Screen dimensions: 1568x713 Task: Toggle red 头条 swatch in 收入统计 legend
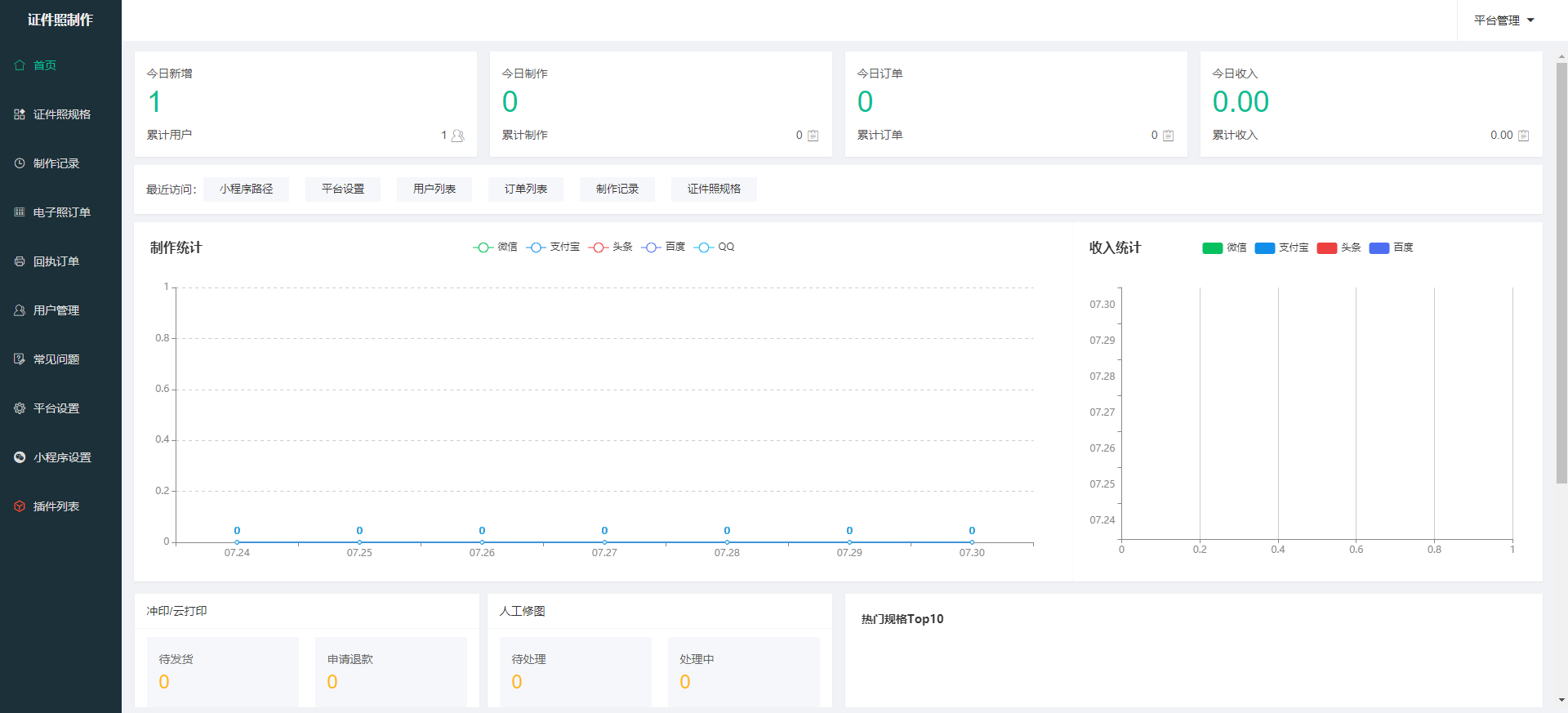click(x=1326, y=248)
